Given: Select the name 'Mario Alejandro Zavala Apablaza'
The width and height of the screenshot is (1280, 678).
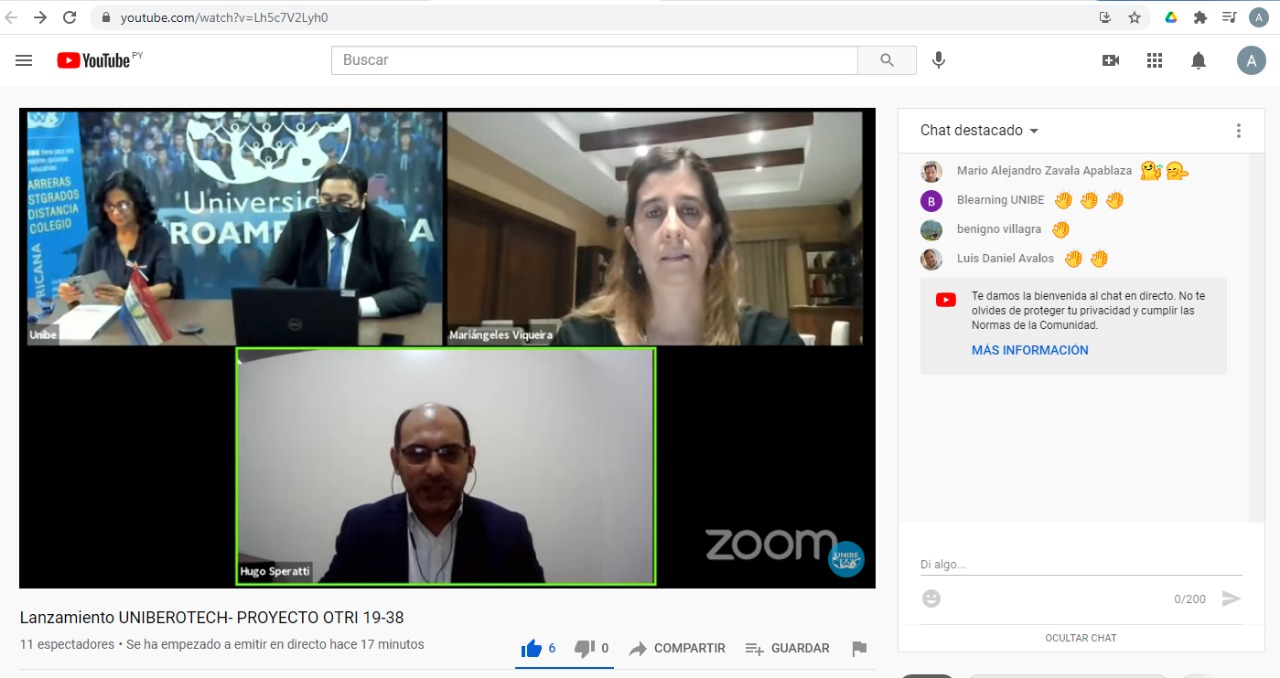Looking at the screenshot, I should tap(1044, 171).
